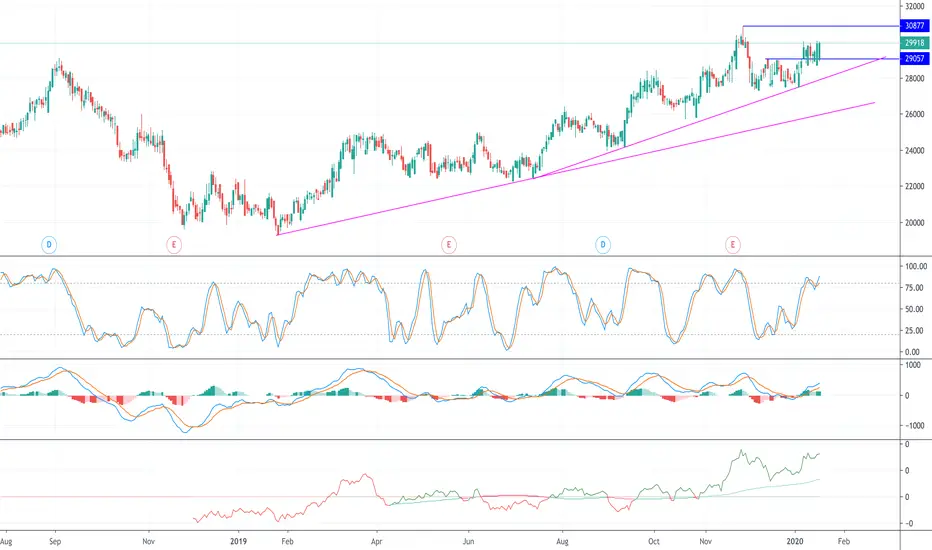Click the 2020 label on time axis
932x550 pixels.
[795, 542]
